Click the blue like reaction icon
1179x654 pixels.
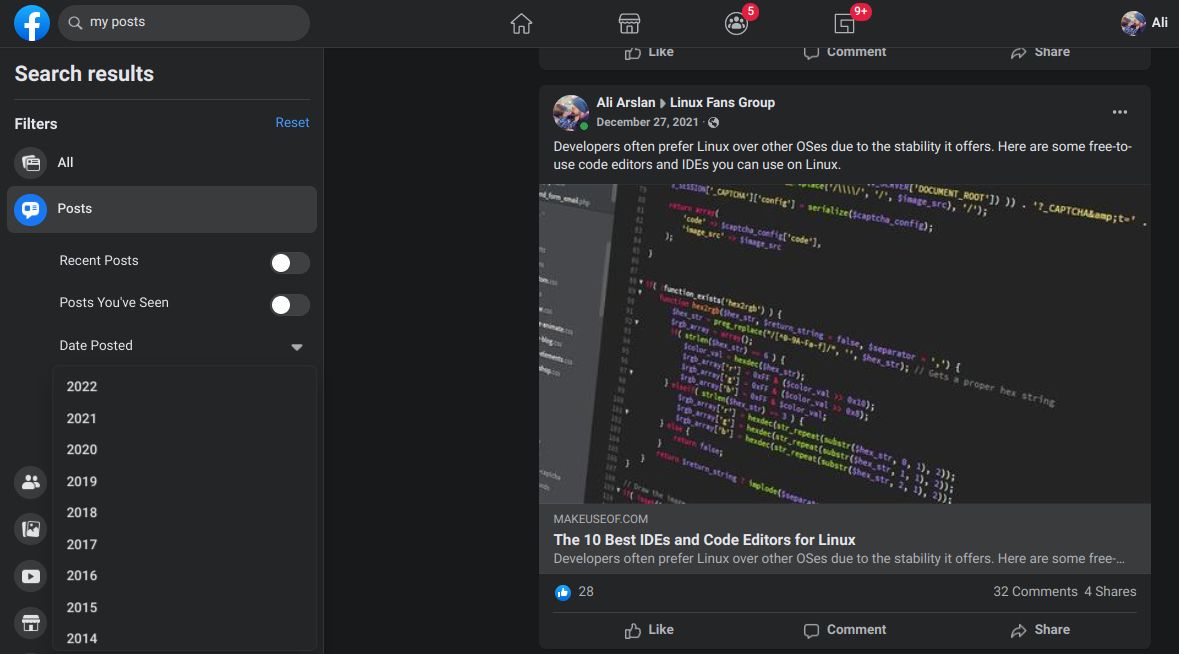pos(563,592)
